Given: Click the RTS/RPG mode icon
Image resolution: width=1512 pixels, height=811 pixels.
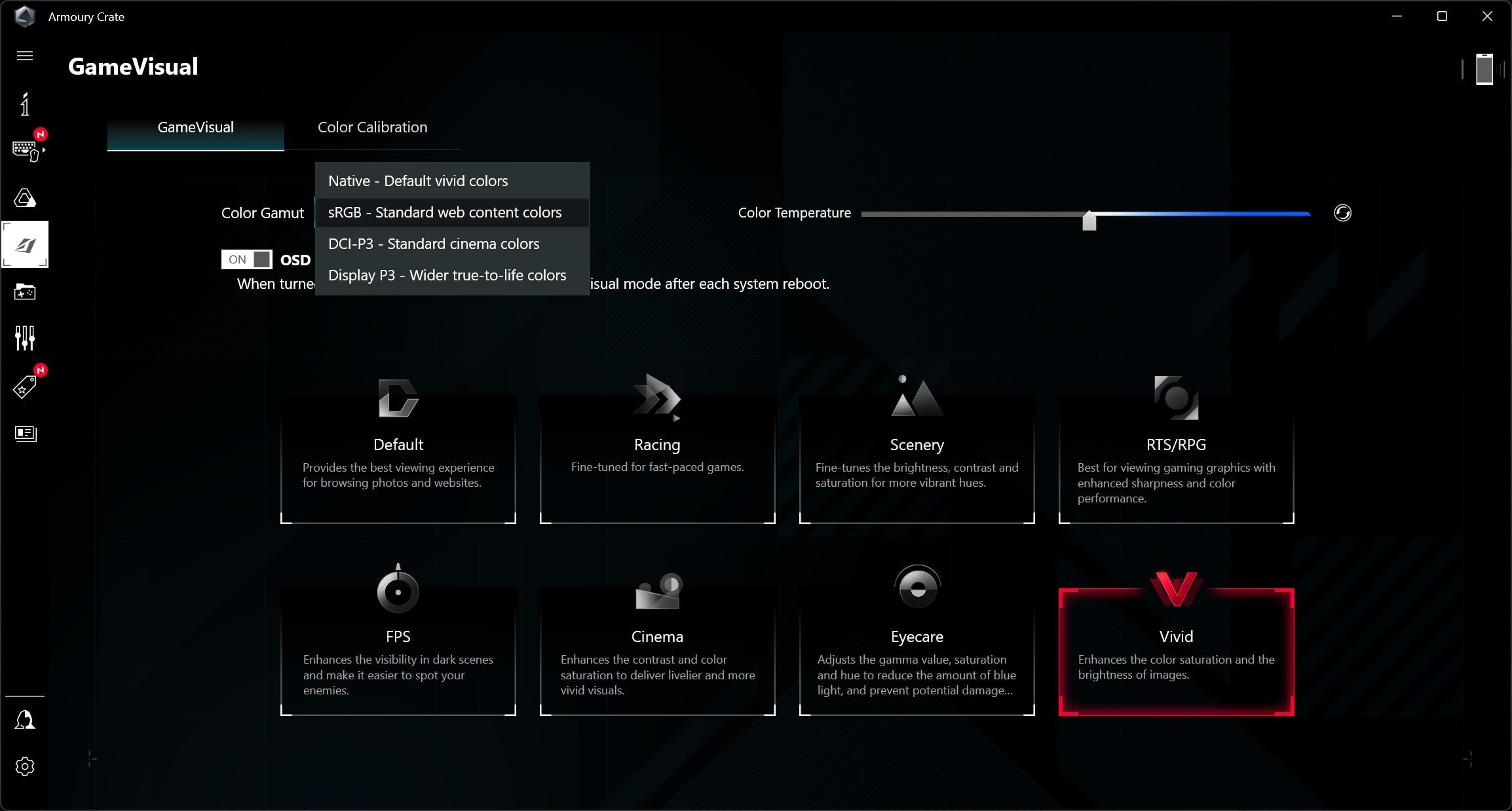Looking at the screenshot, I should 1176,398.
